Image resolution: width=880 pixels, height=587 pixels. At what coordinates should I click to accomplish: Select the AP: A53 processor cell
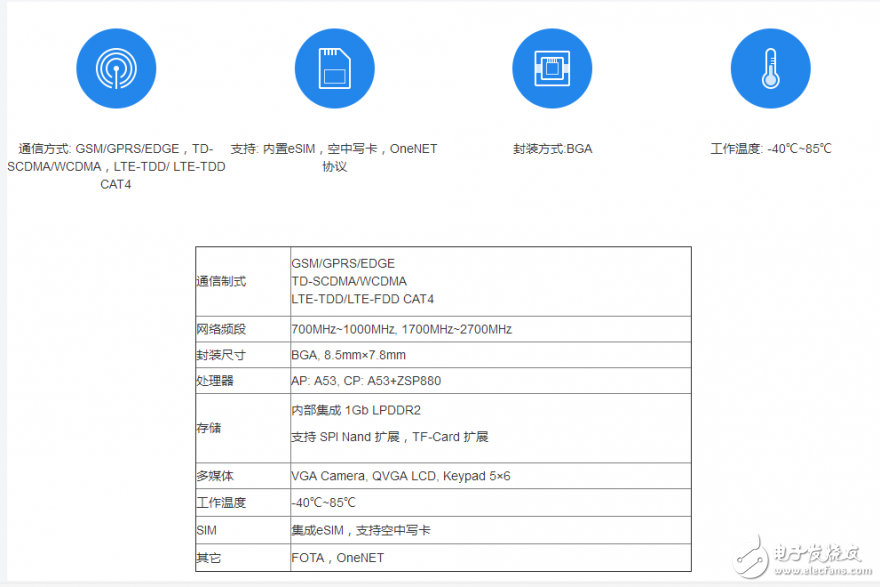[365, 381]
